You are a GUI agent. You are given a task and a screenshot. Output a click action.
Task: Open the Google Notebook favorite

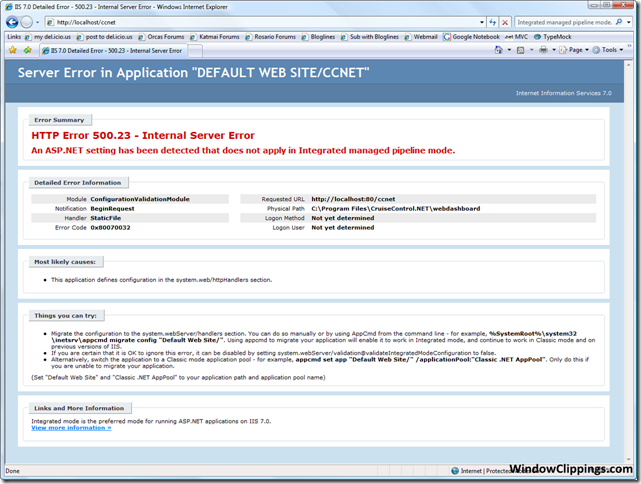click(471, 37)
